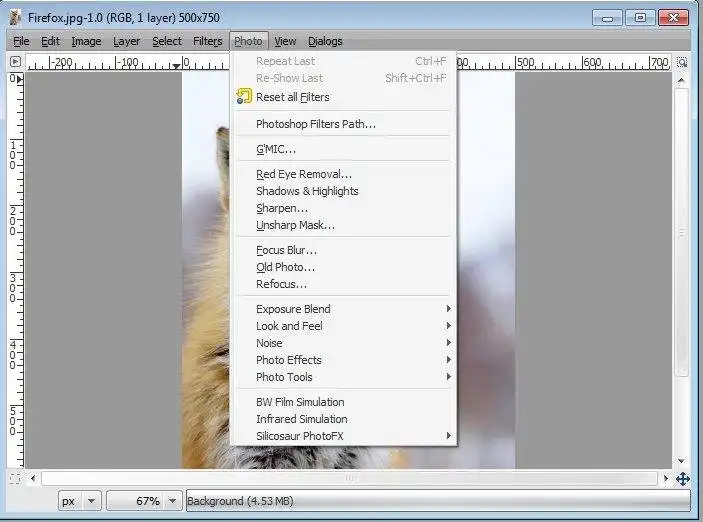Click the image menu arrow at ruler corner
Screen dimensions: 703x522
pos(15,61)
